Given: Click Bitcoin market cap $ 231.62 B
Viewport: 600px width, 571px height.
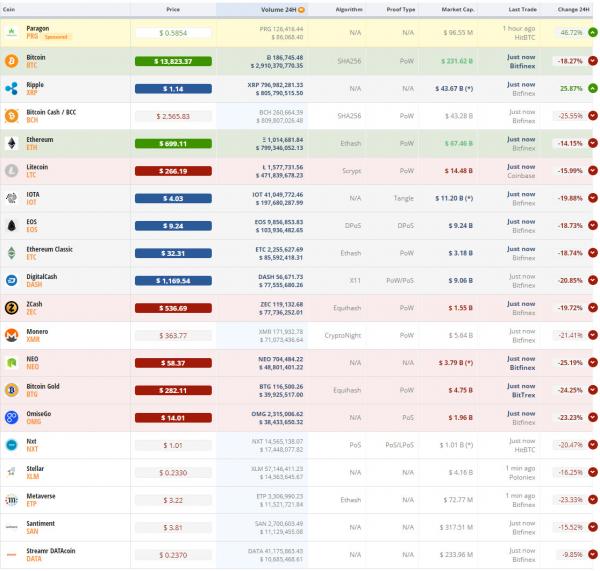Looking at the screenshot, I should tap(457, 61).
